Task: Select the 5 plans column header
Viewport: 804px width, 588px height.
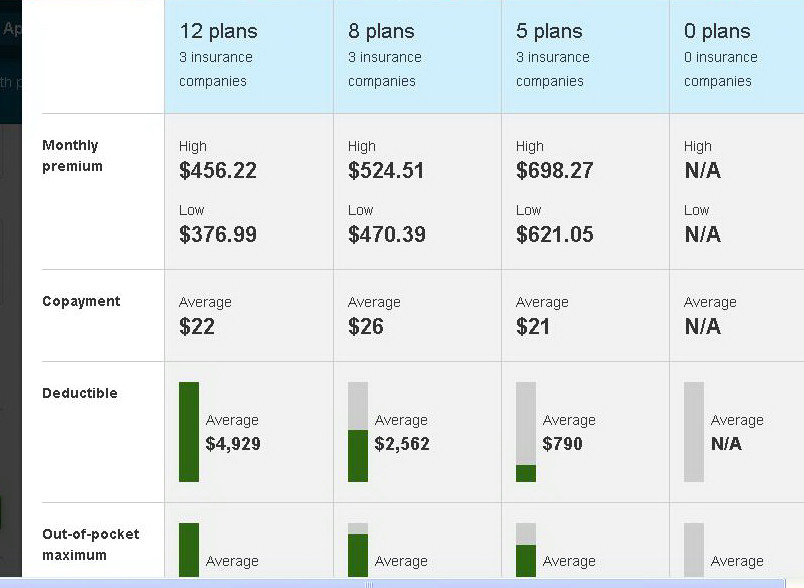Action: (x=586, y=56)
